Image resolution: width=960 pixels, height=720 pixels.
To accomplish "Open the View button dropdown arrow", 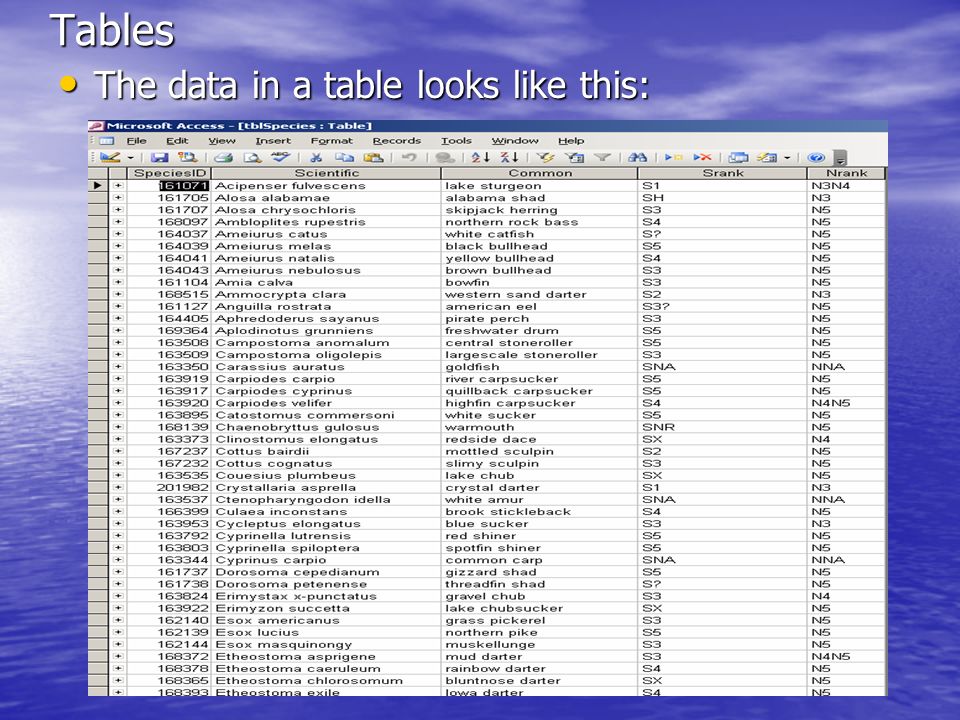I will 130,158.
